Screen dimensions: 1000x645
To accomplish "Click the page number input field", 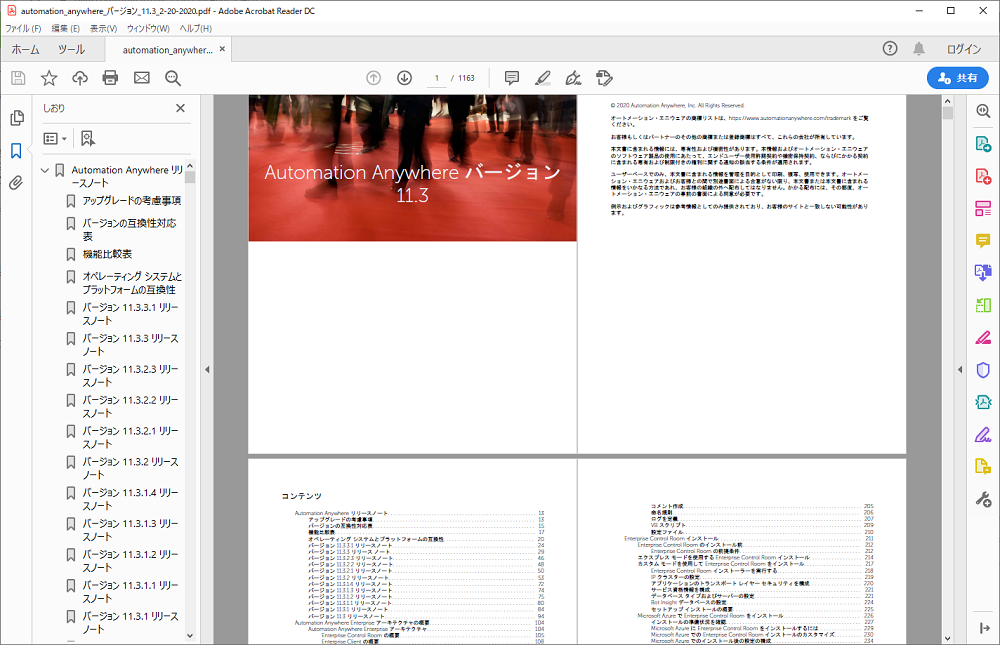I will pyautogui.click(x=437, y=78).
